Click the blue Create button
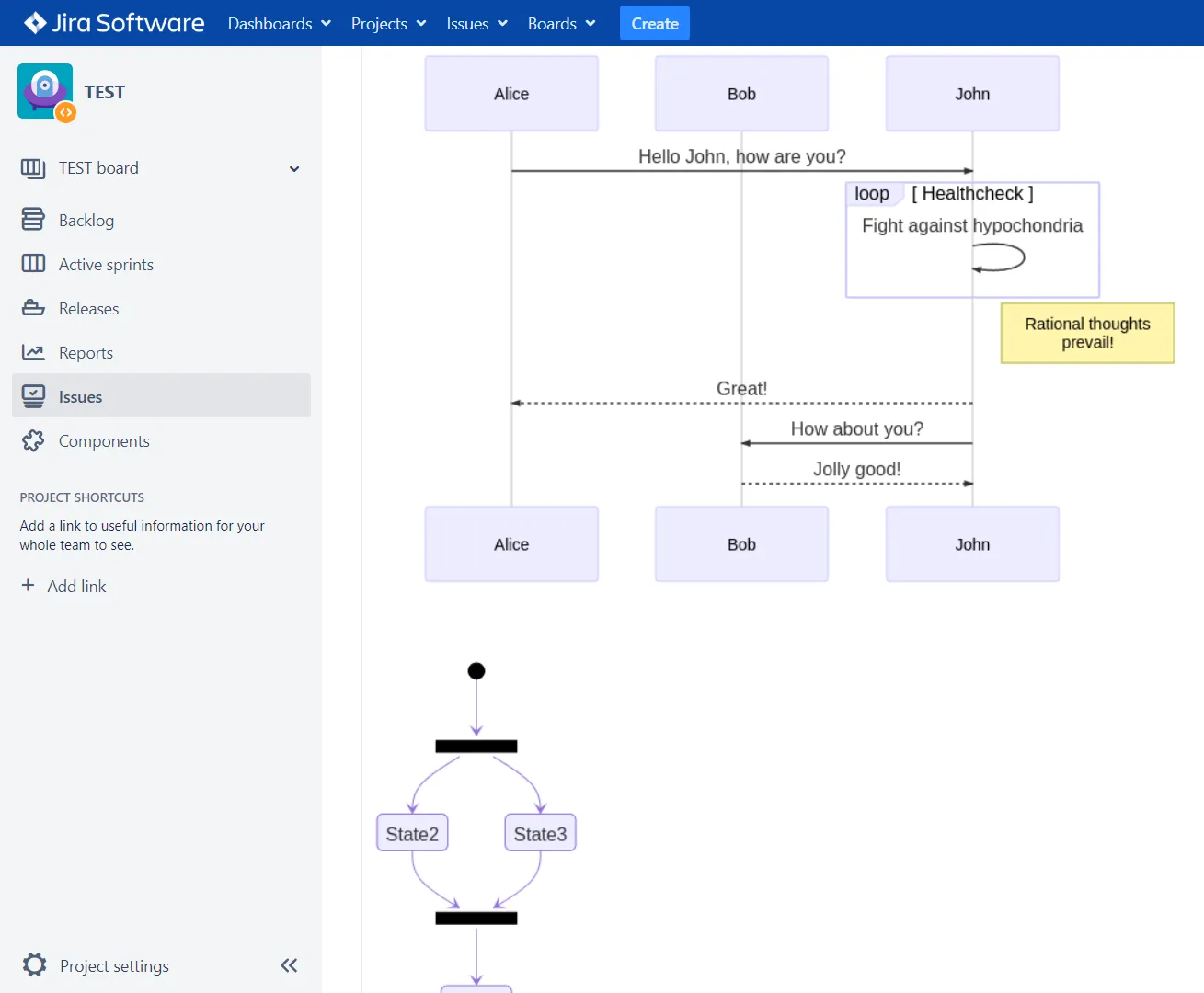 [655, 23]
